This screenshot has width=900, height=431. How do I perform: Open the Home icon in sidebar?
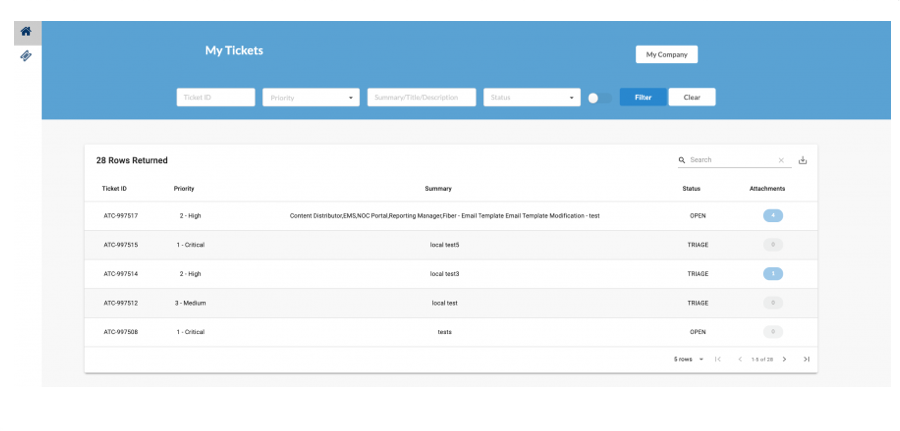pos(26,31)
